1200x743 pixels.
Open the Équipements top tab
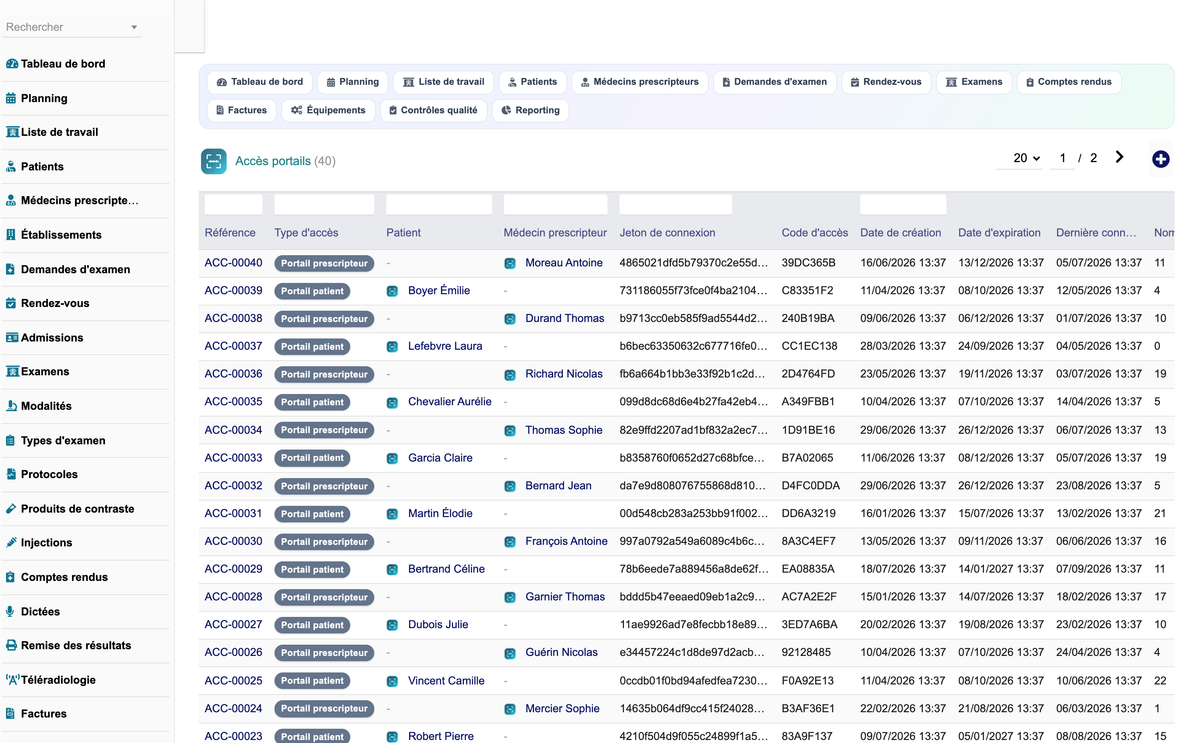(329, 110)
